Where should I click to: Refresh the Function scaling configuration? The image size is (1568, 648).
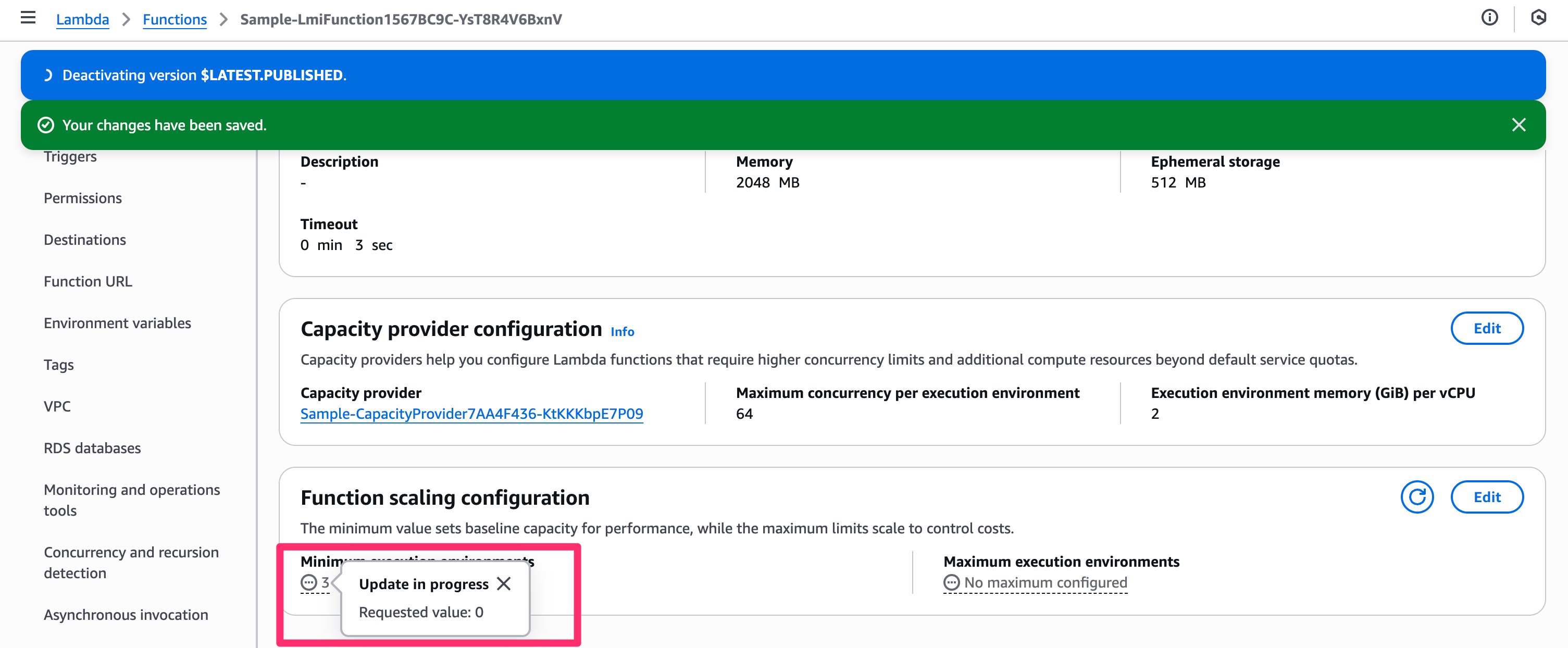pos(1416,497)
